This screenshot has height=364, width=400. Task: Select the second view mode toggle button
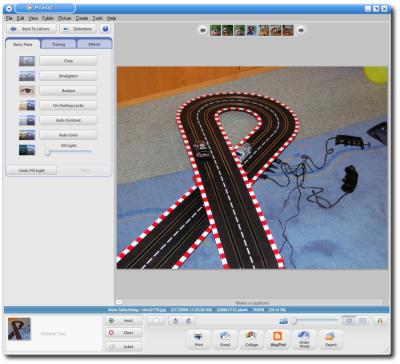pos(362,321)
